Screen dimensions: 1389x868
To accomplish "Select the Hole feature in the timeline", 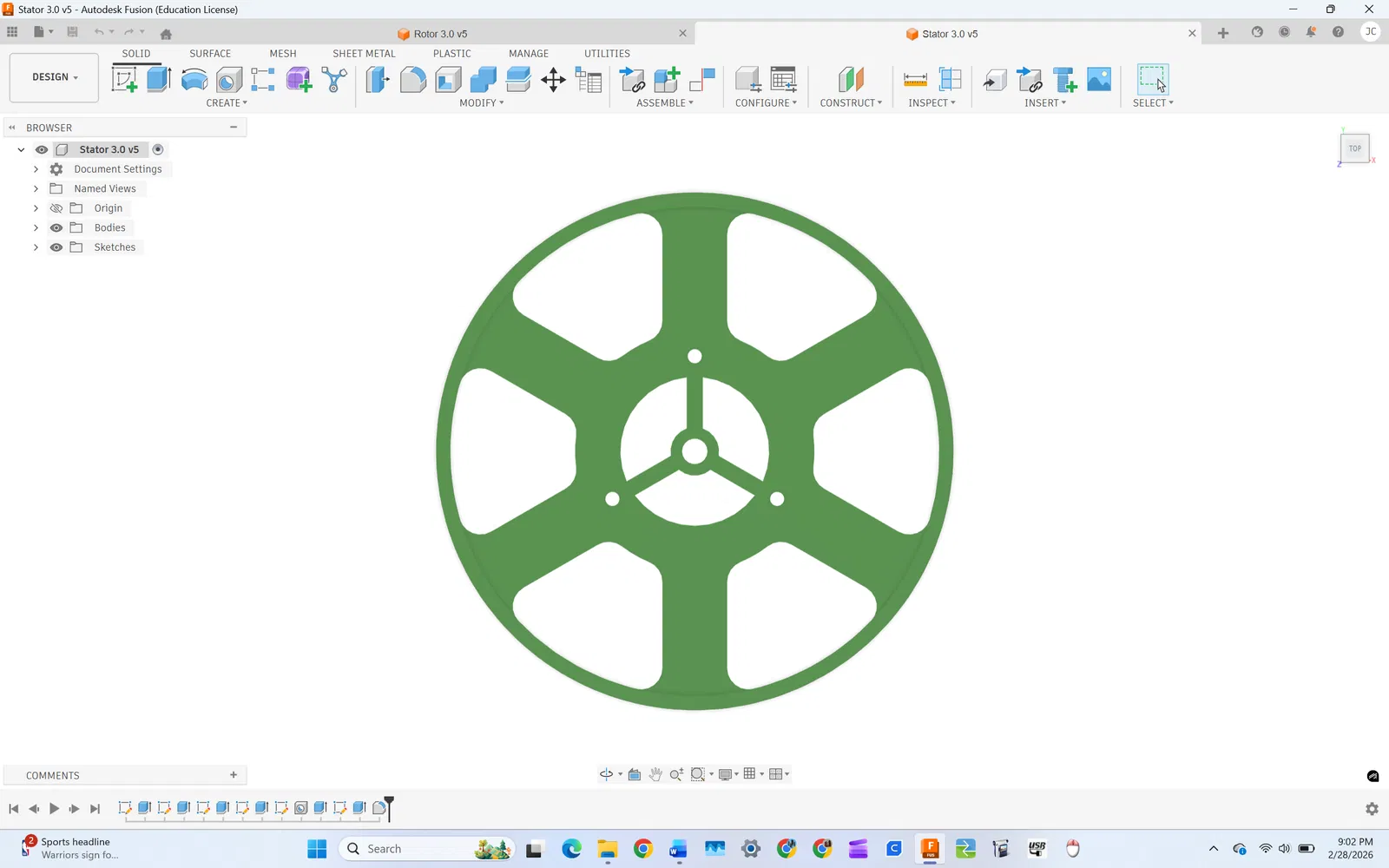I will [x=300, y=808].
